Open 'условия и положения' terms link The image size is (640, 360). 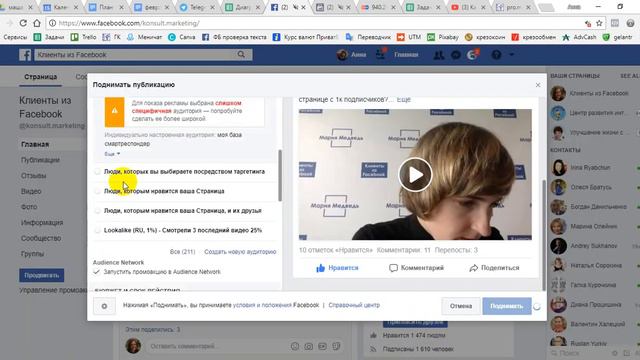[262, 305]
